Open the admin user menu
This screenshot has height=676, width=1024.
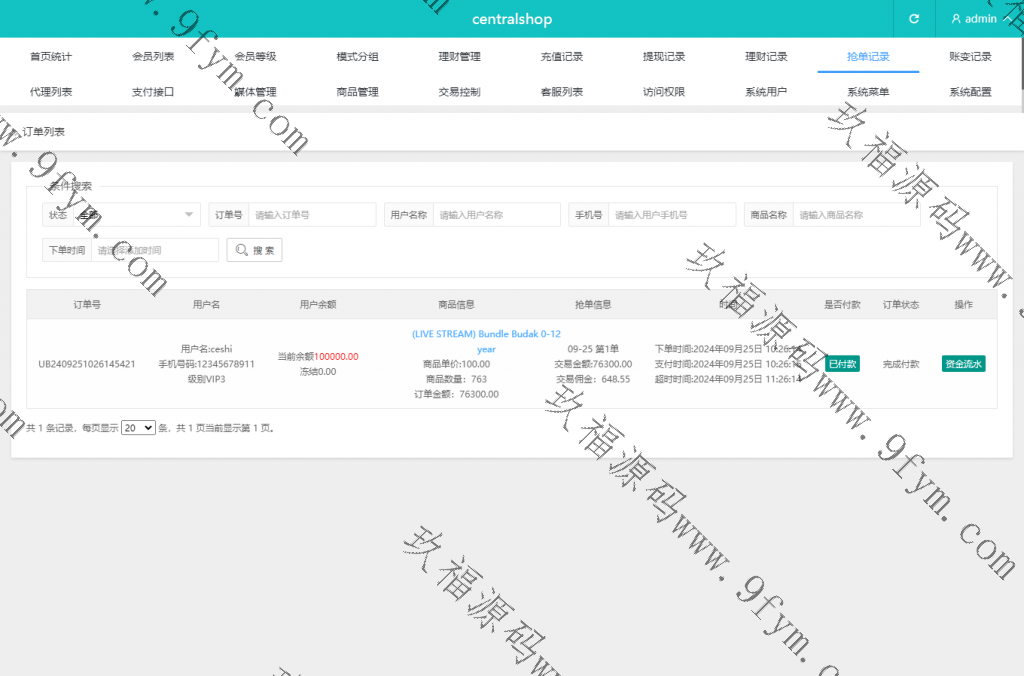click(x=979, y=19)
